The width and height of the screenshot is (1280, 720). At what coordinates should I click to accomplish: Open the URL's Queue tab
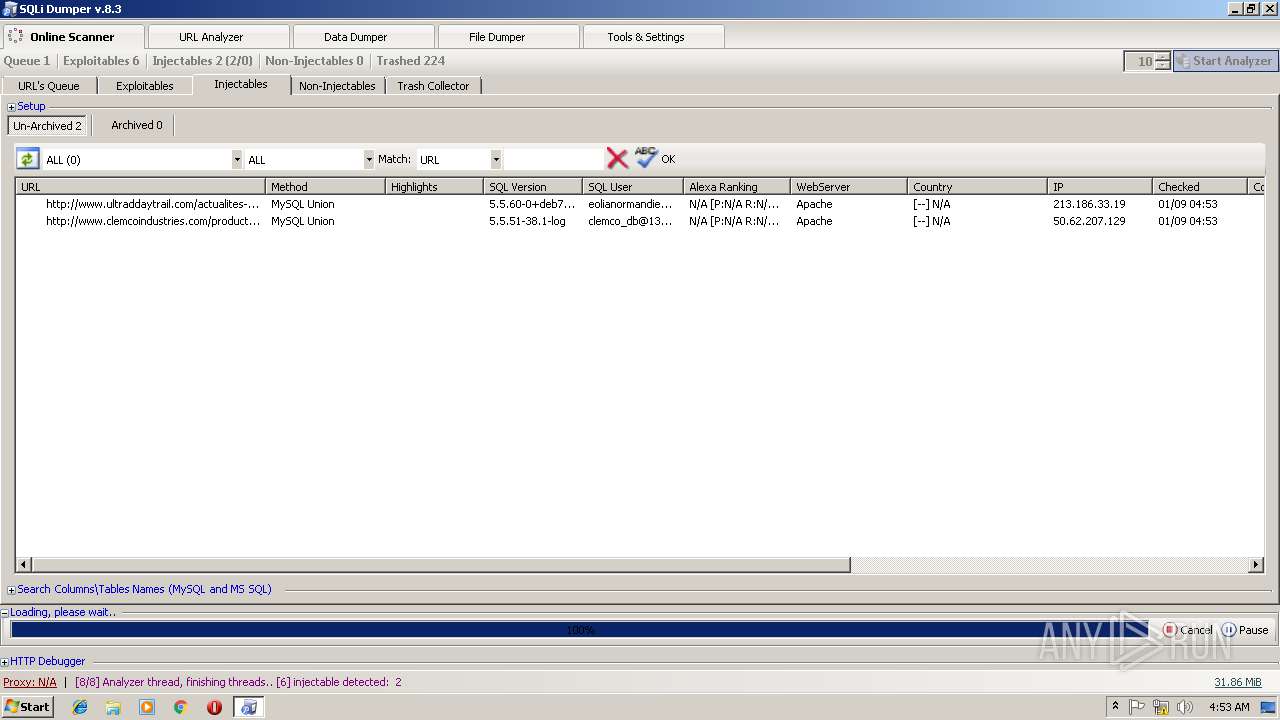point(48,86)
